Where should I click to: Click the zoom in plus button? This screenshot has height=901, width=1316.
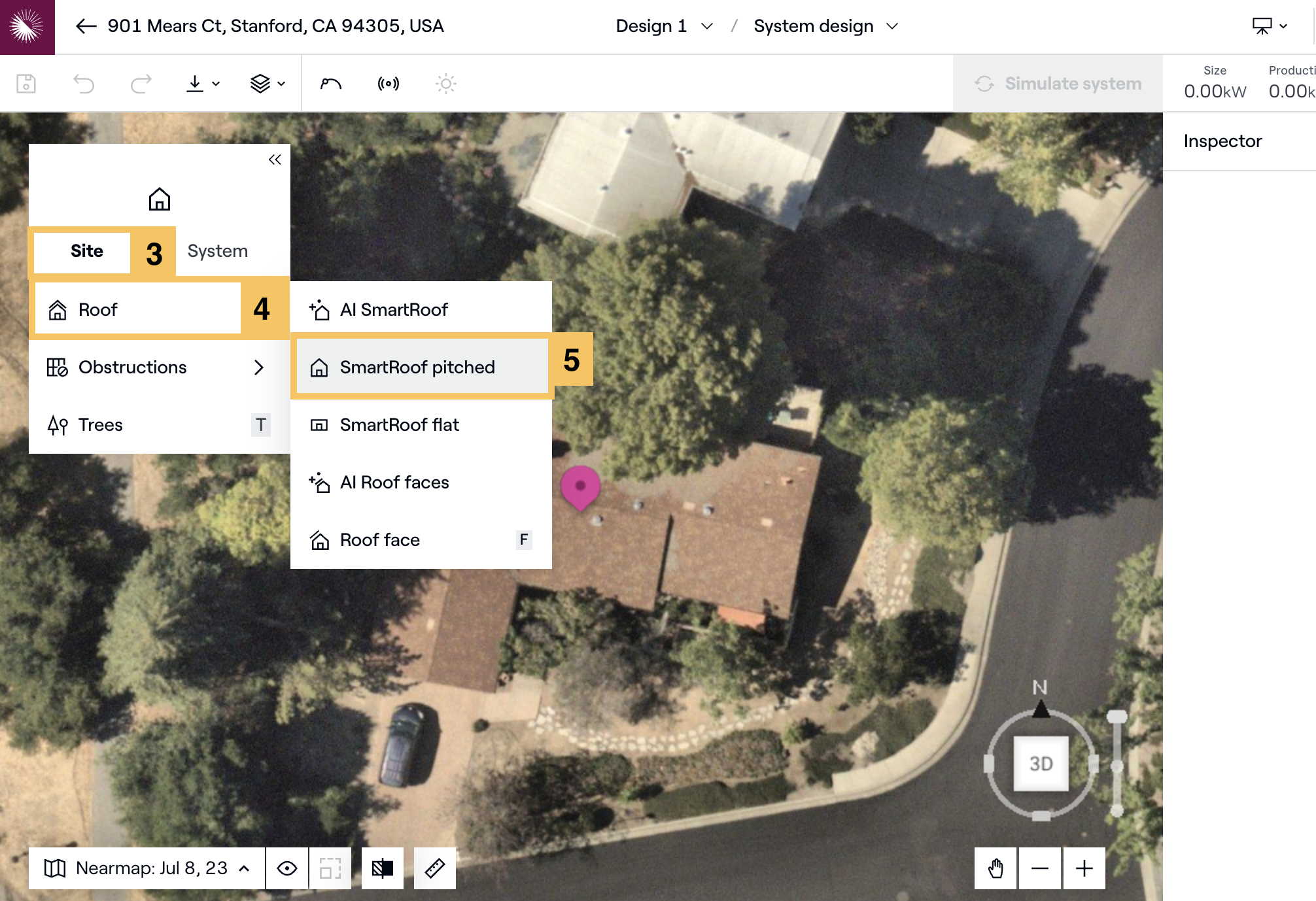(1084, 868)
